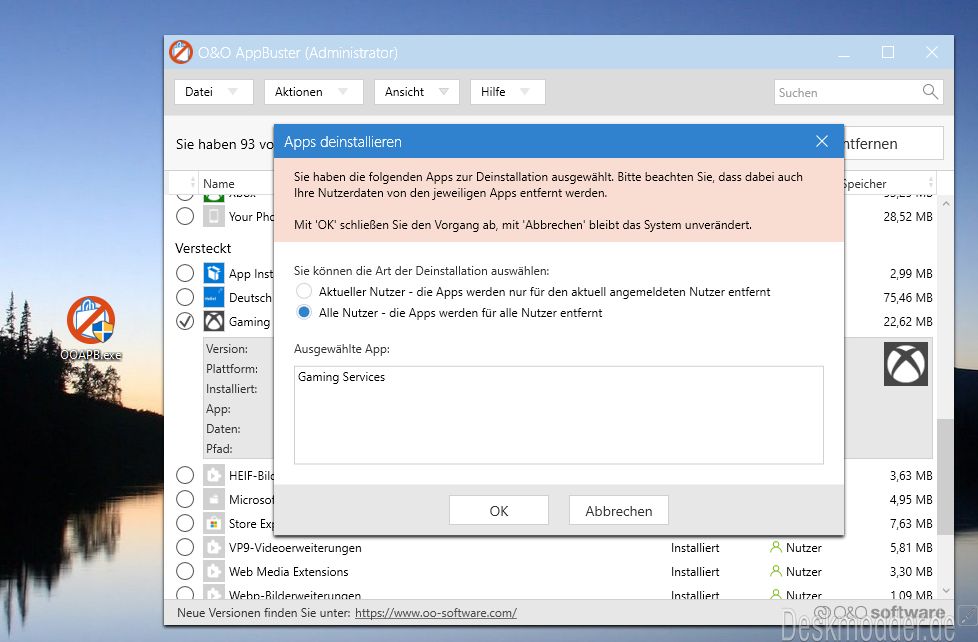Click the list scrollbar down arrow
Image resolution: width=978 pixels, height=642 pixels.
pyautogui.click(x=946, y=590)
